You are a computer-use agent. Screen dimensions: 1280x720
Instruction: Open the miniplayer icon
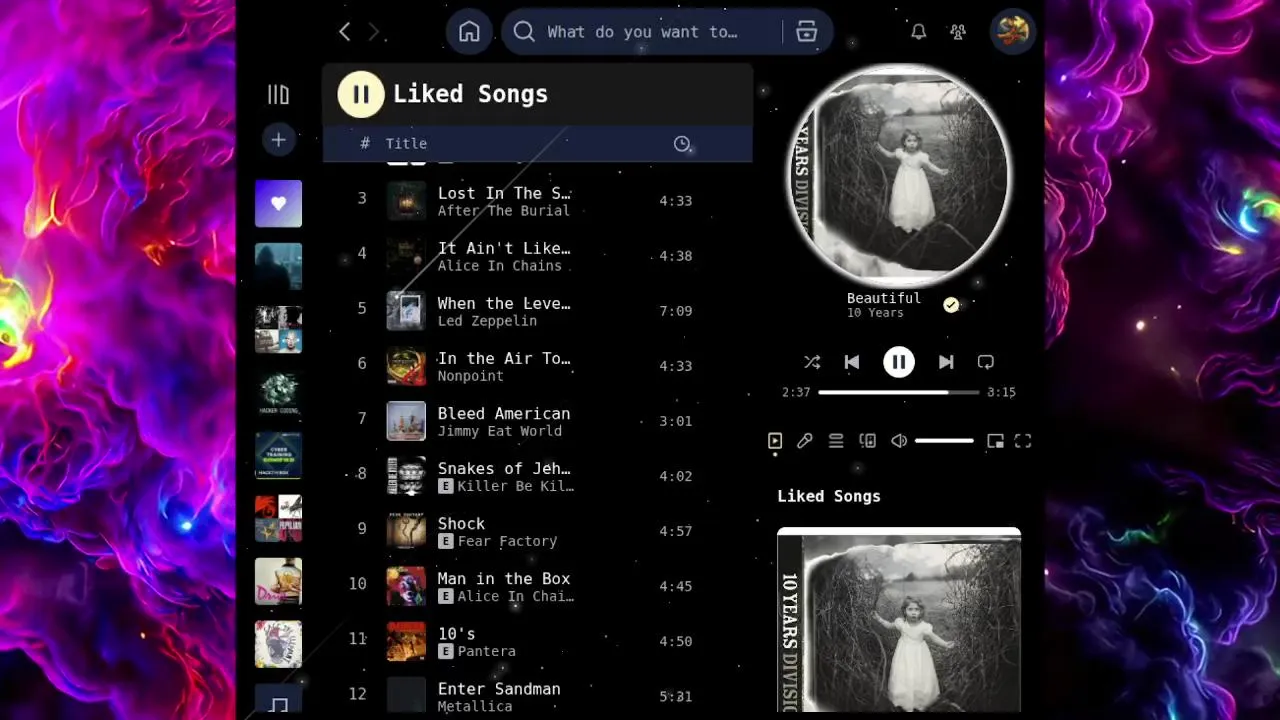995,441
